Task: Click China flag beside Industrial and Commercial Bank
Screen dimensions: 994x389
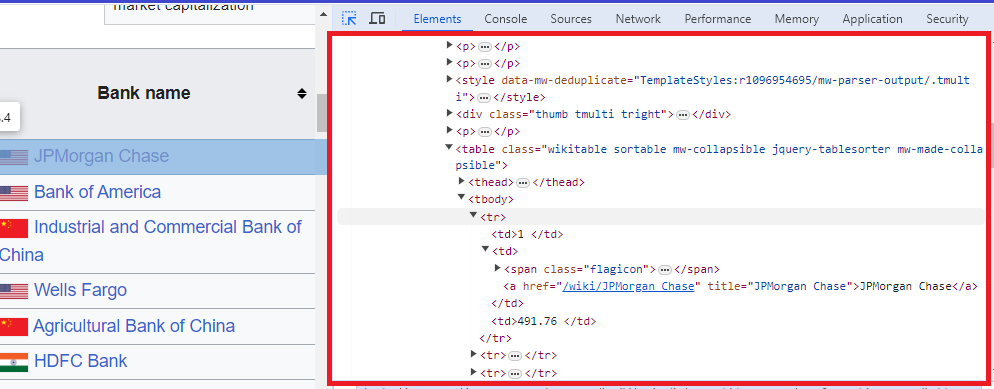Action: tap(14, 228)
